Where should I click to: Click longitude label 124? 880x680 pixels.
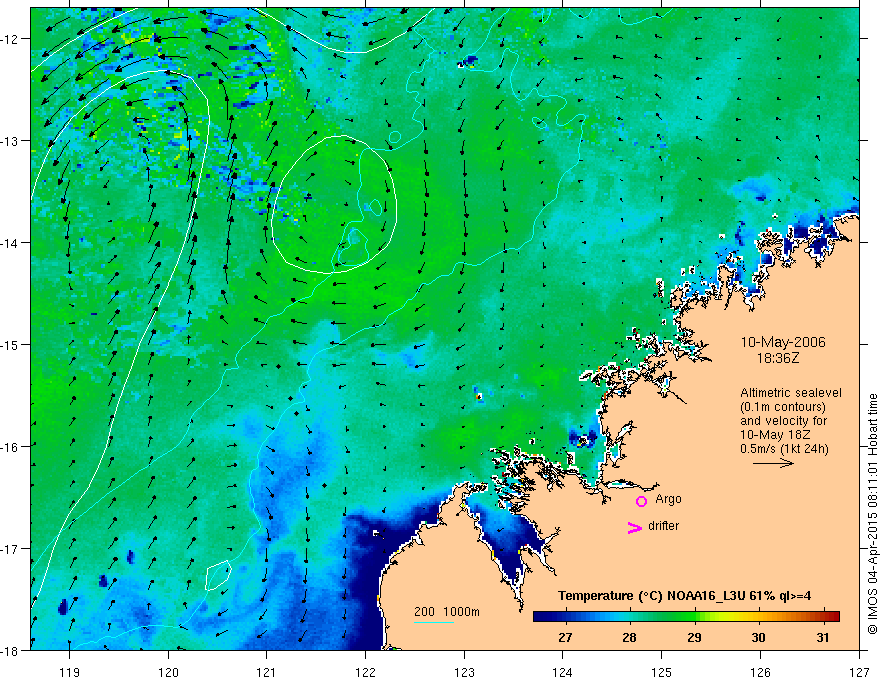tap(563, 672)
